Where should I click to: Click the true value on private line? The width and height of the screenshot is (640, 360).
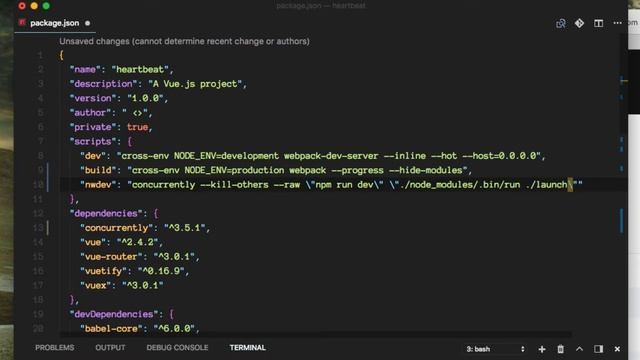138,127
